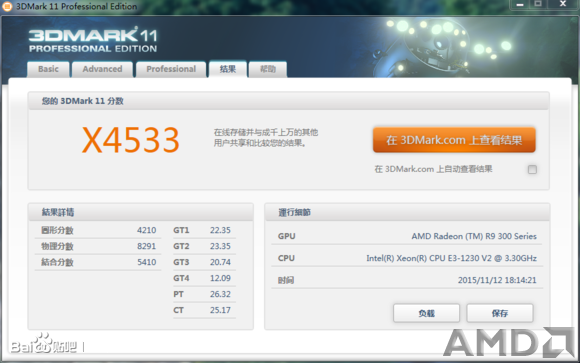Click the X4533 score value
This screenshot has height=363, width=580.
(x=131, y=140)
